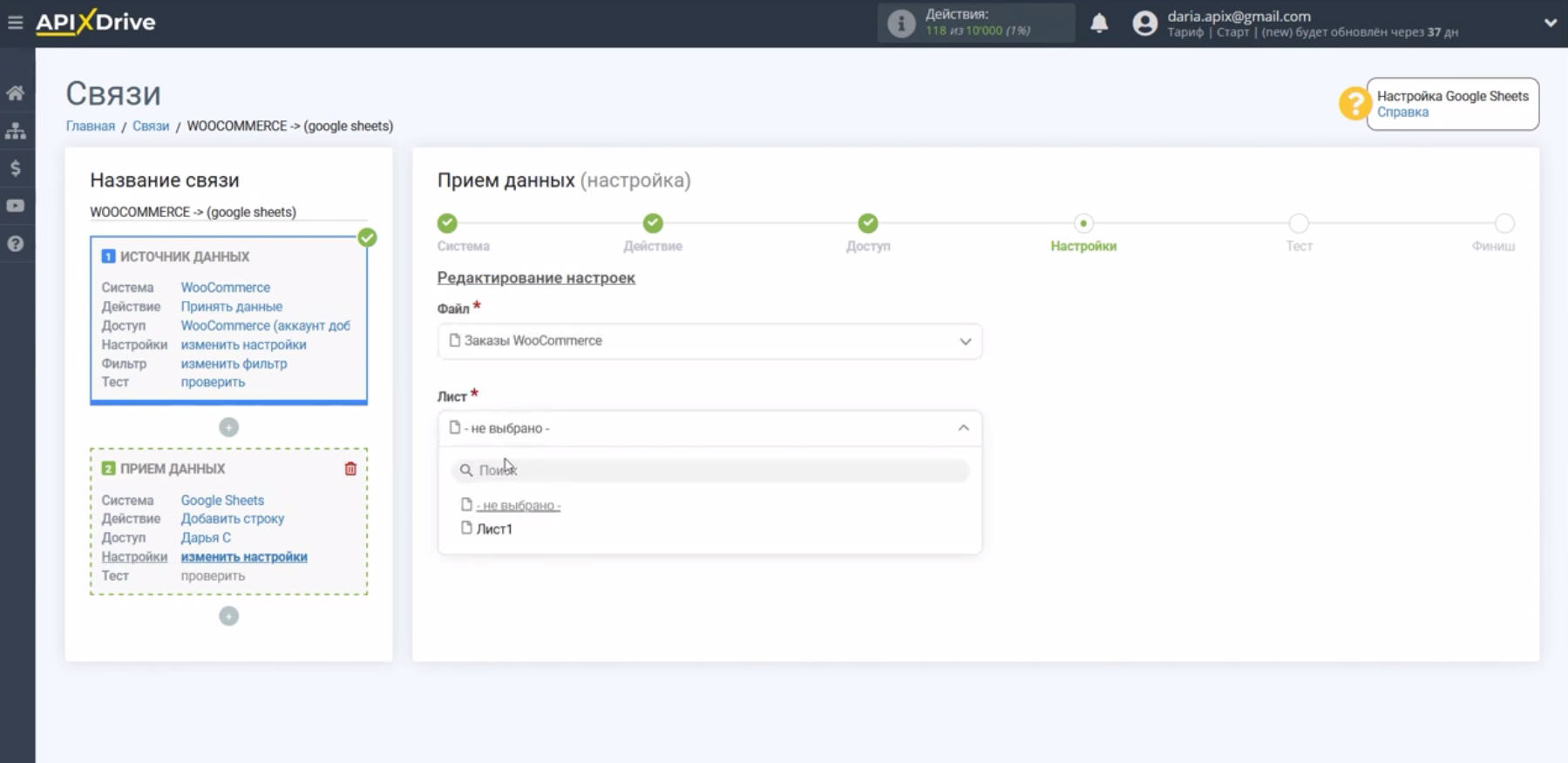Click the actions info icon
This screenshot has height=763, width=1568.
coord(901,24)
